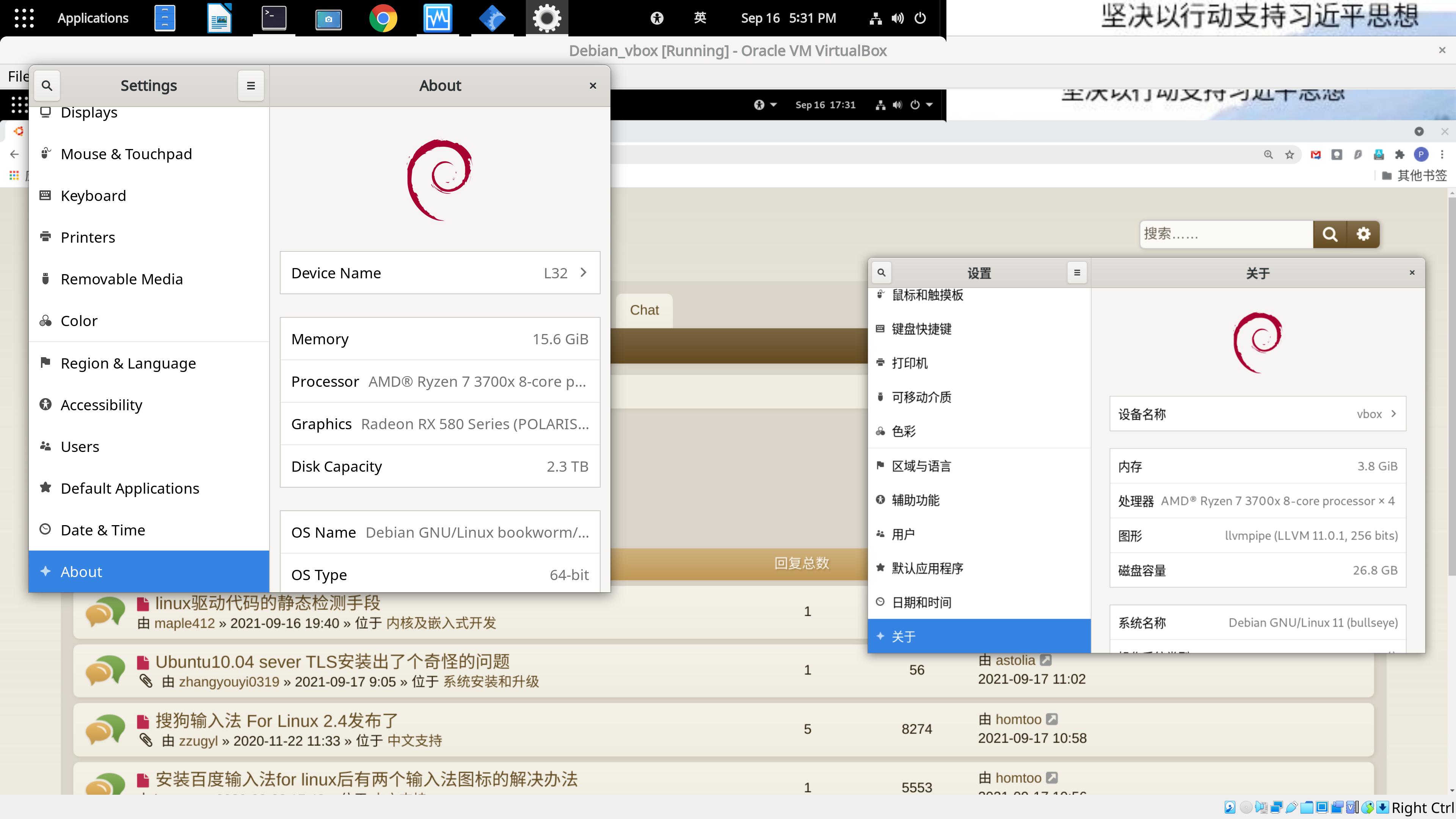Image resolution: width=1456 pixels, height=819 pixels.
Task: Click the forum search magnifier button
Action: tap(1330, 234)
